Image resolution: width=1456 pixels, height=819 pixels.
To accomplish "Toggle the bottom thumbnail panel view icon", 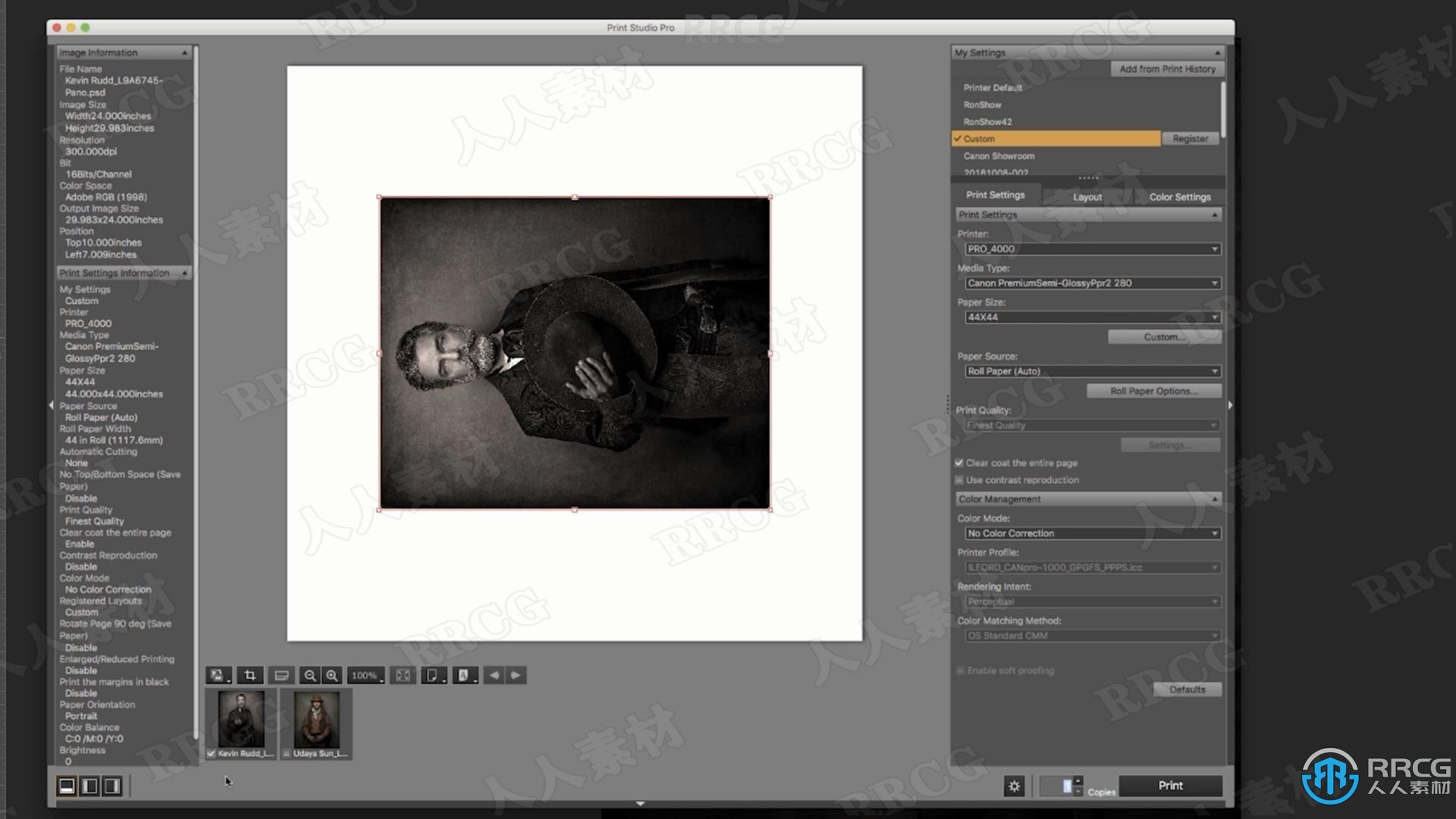I will pyautogui.click(x=67, y=786).
